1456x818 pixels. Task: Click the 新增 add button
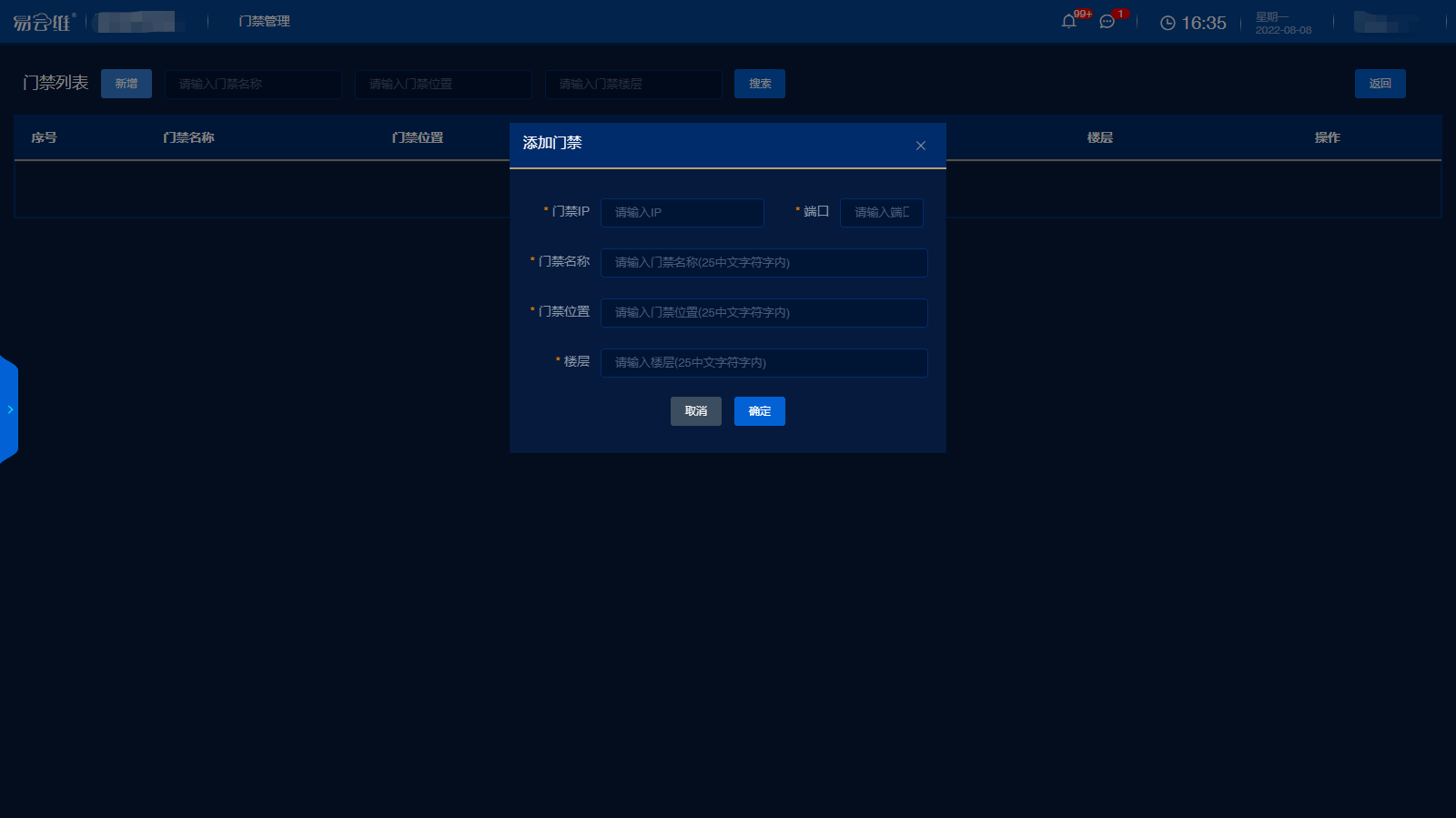(x=126, y=84)
